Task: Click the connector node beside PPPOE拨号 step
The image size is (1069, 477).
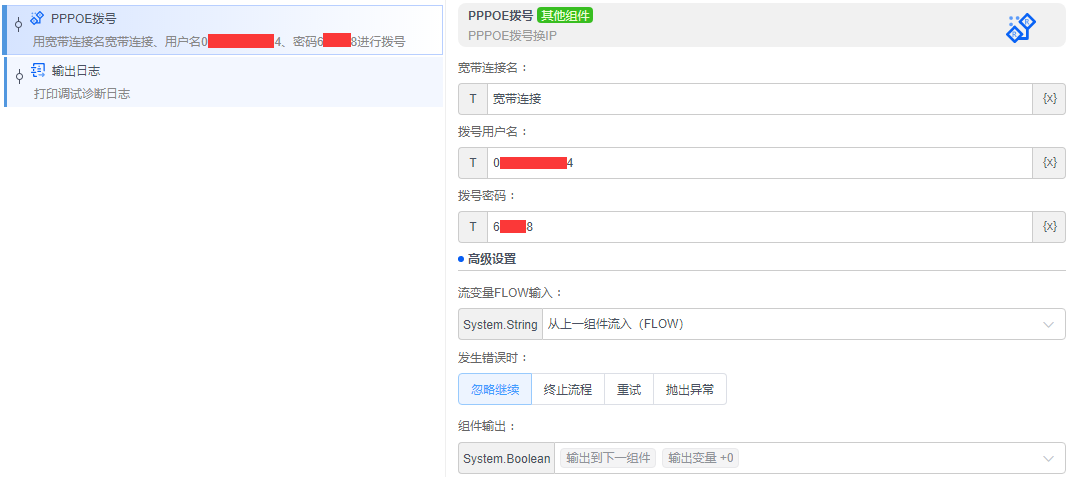Action: (x=18, y=23)
